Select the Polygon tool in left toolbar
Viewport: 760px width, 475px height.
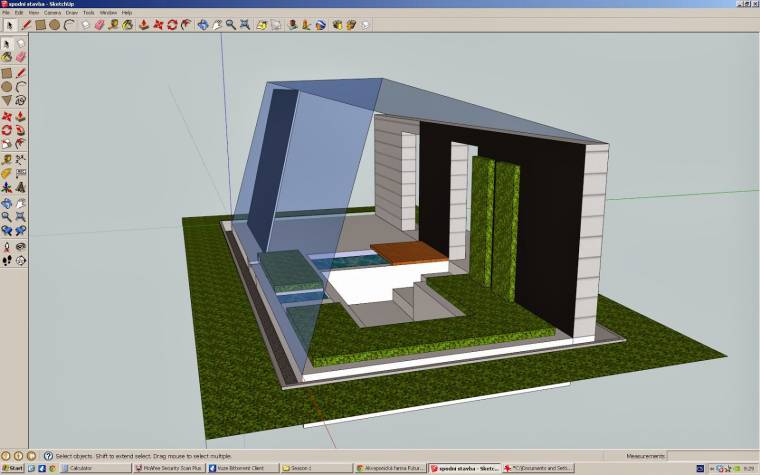click(7, 101)
